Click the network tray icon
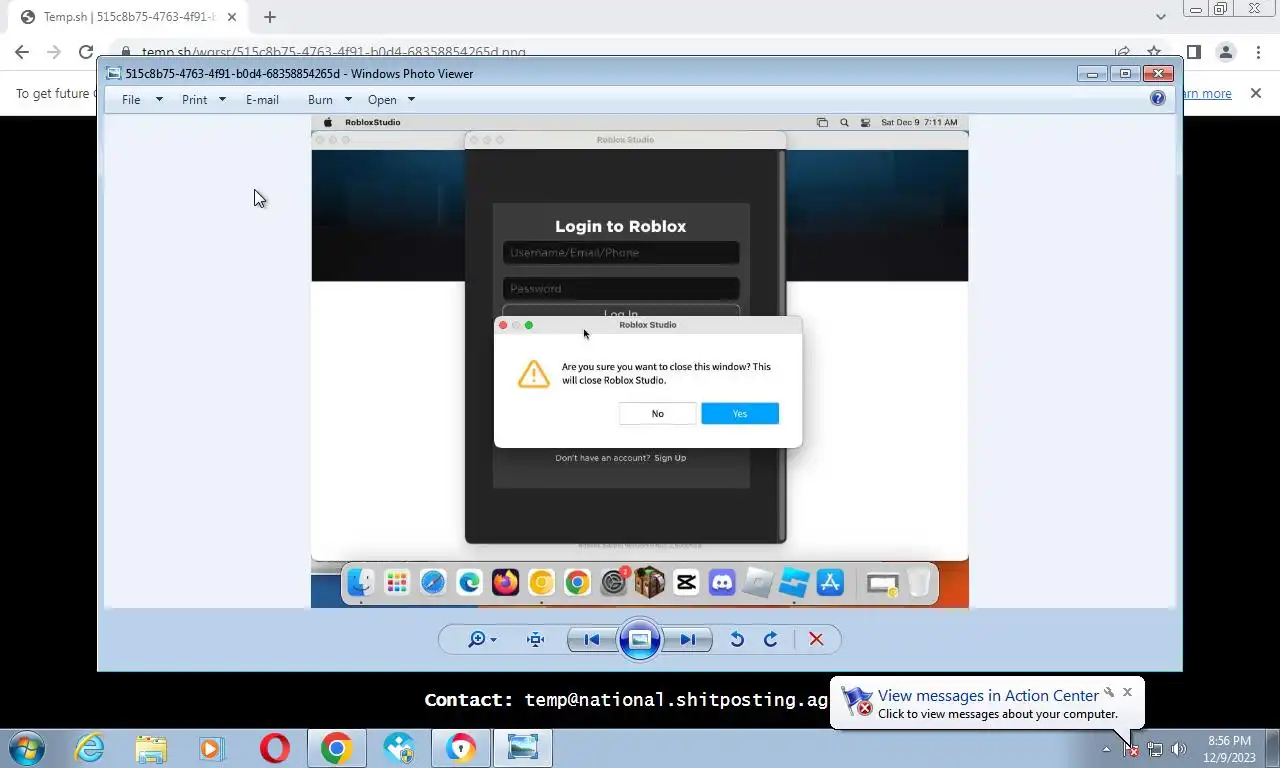Screen dimensions: 1280x768 (x=1155, y=749)
